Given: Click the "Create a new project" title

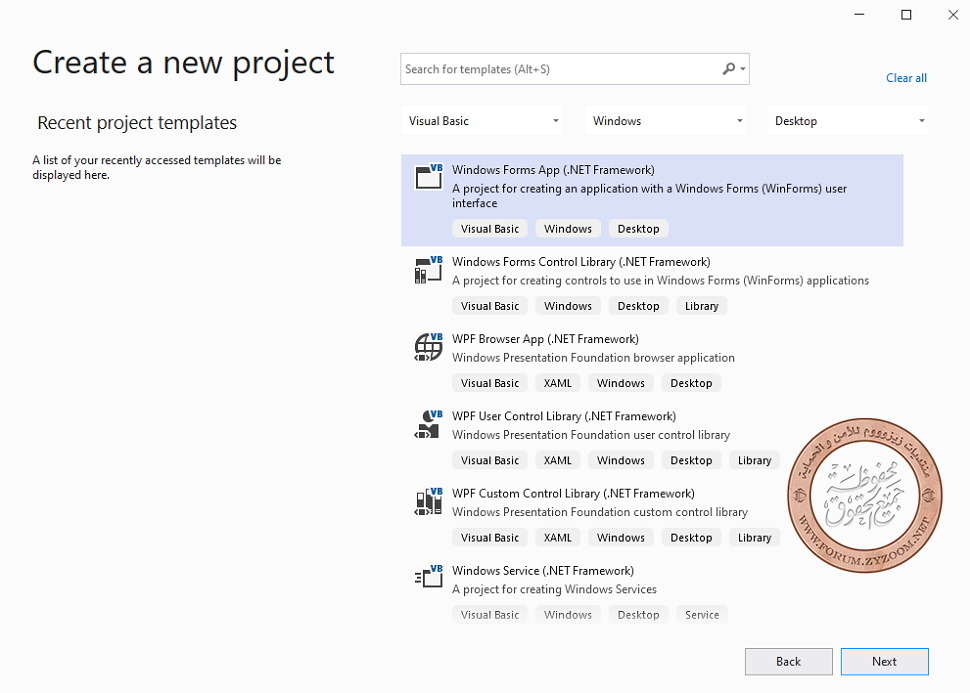Looking at the screenshot, I should click(183, 64).
